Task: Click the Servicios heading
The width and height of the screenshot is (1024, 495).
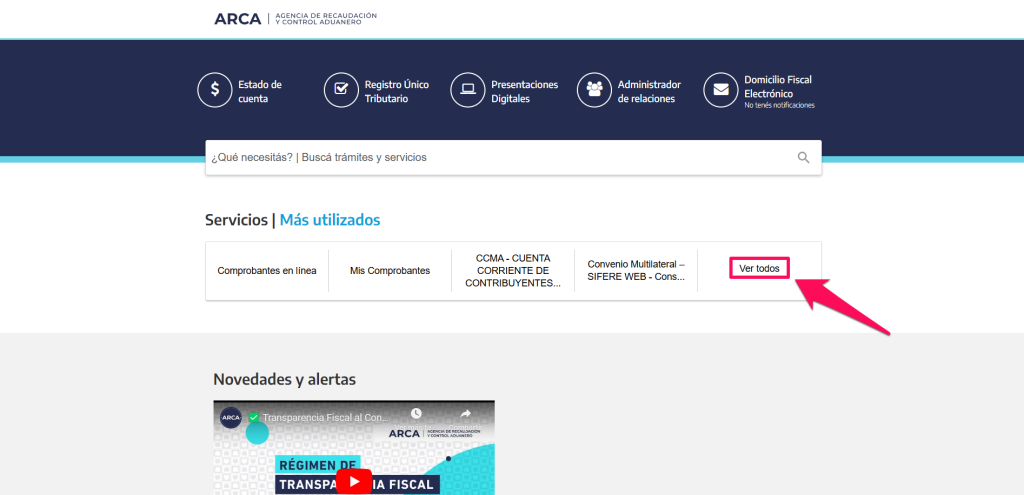Action: coord(236,220)
